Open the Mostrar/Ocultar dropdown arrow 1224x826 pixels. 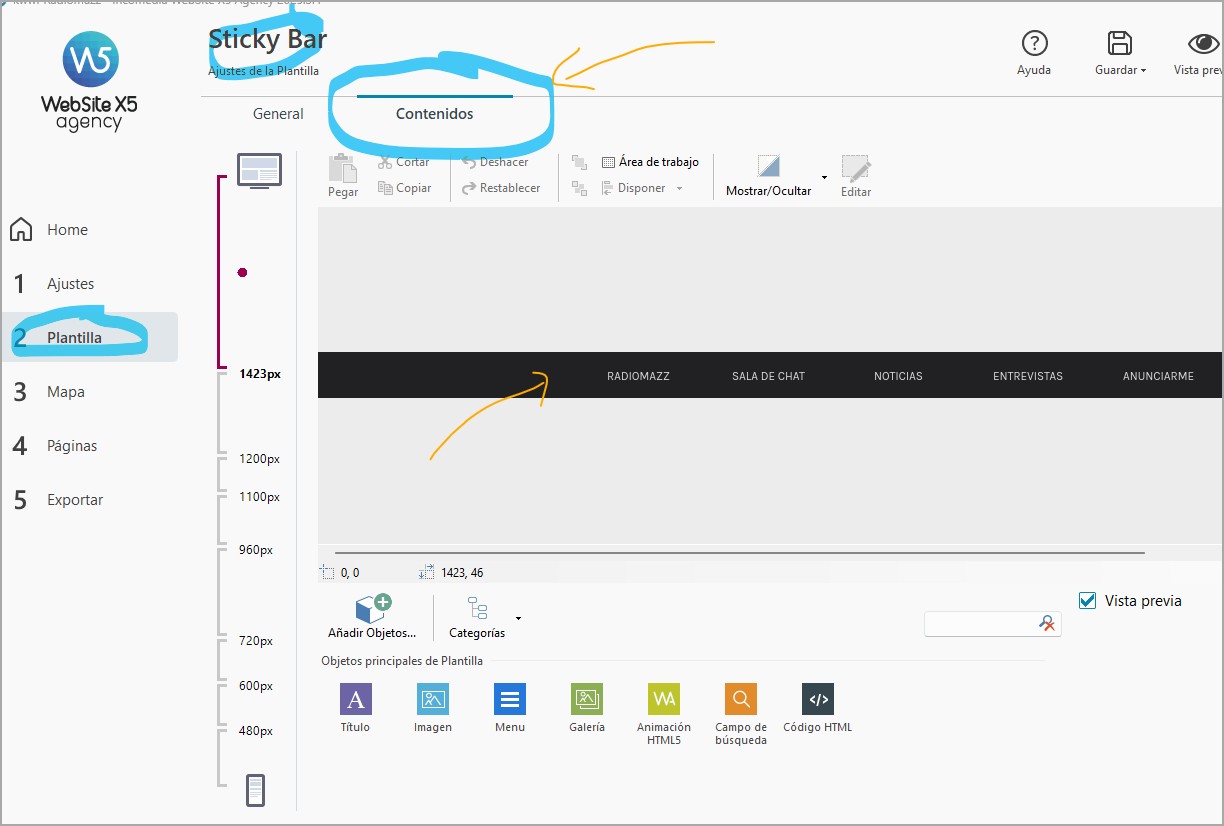pos(824,177)
